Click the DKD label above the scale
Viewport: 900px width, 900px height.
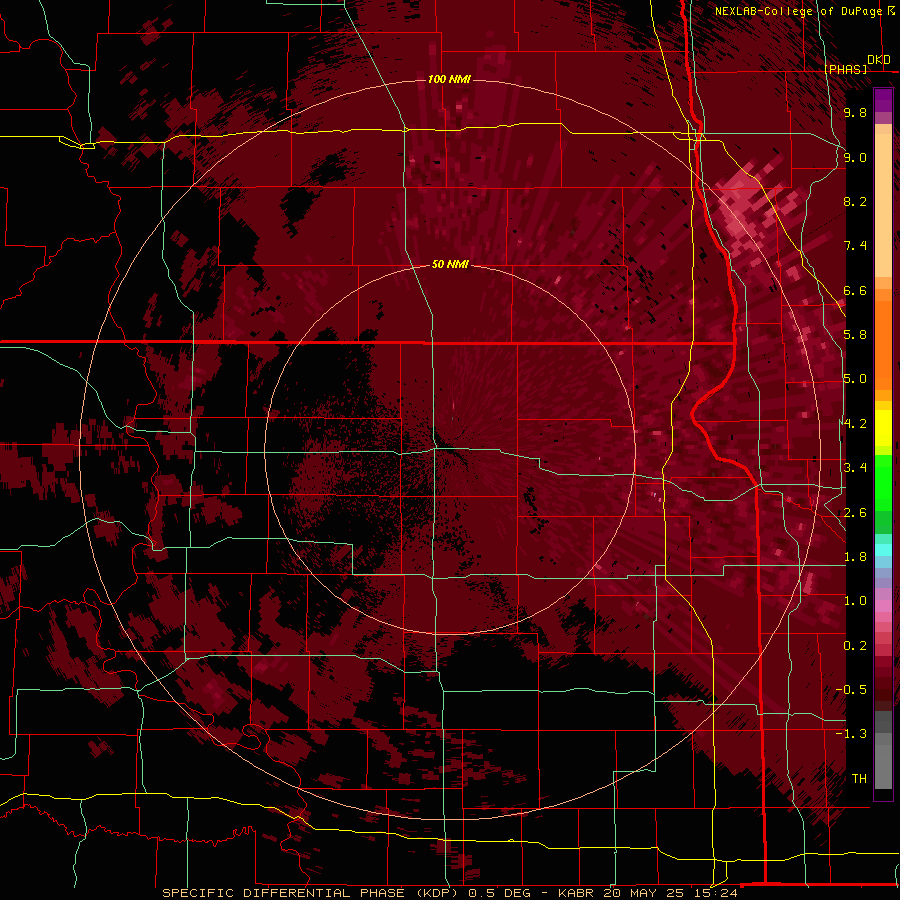(879, 60)
